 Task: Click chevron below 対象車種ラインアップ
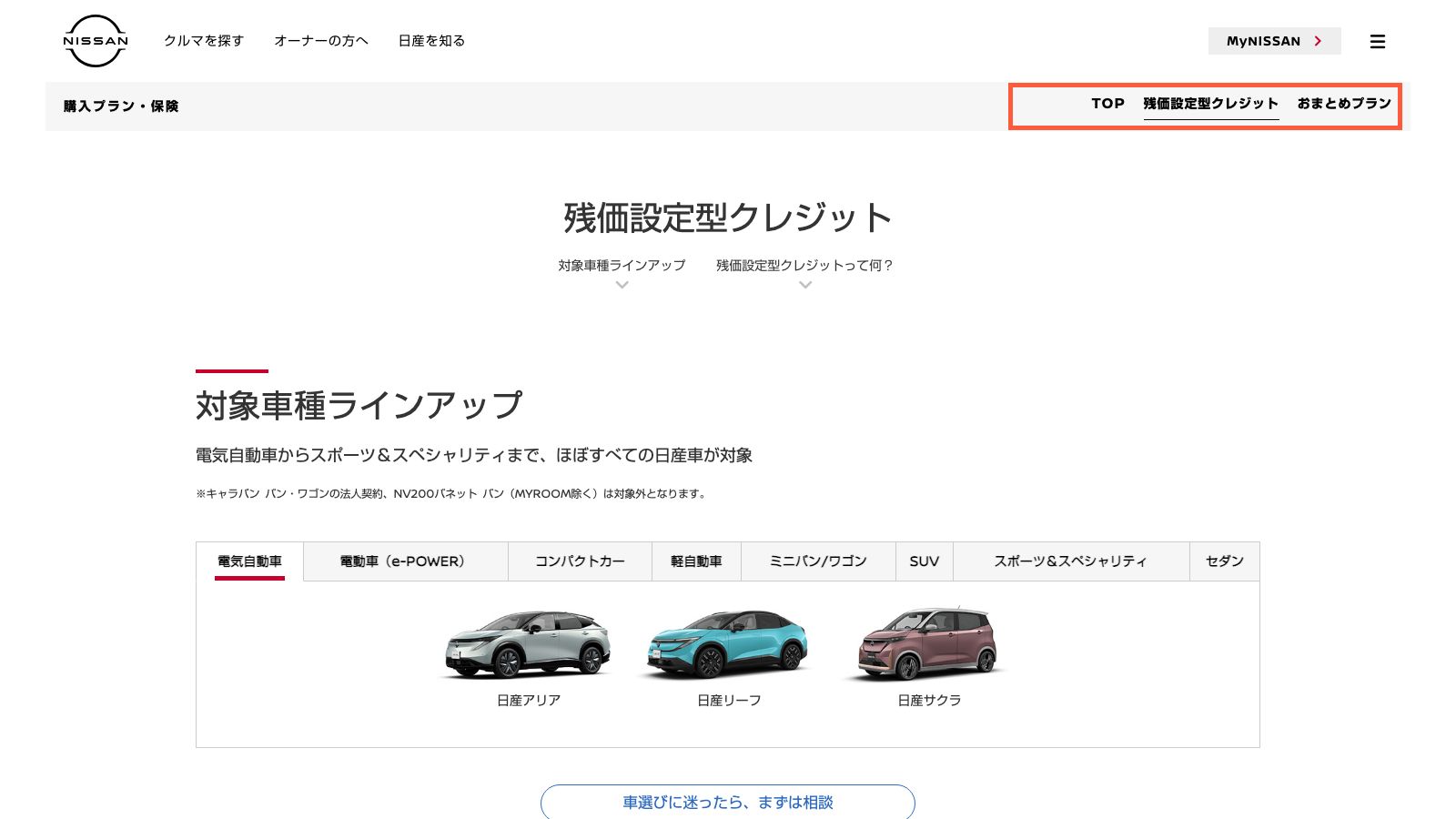tap(622, 285)
